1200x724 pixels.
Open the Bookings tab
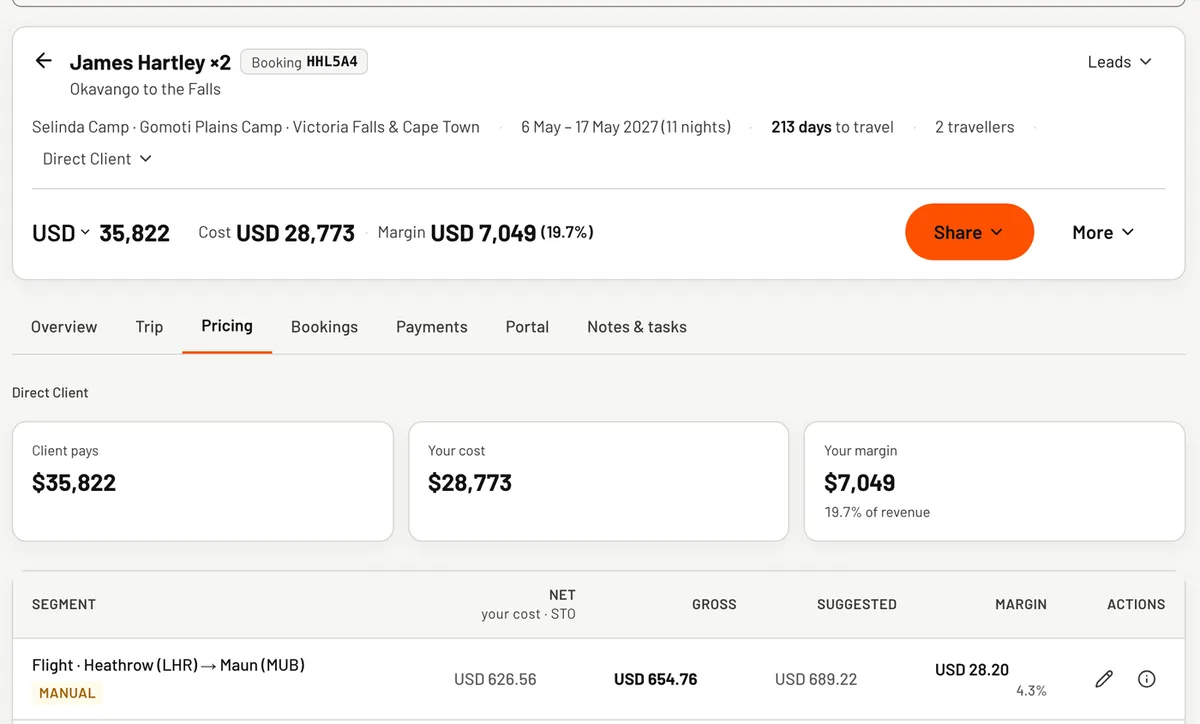[x=324, y=327]
